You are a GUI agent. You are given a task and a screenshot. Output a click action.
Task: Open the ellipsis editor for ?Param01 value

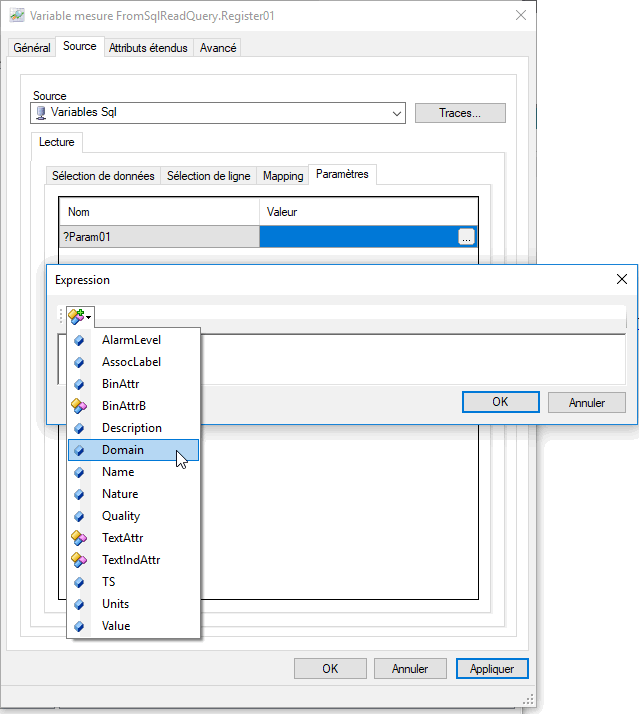tap(466, 237)
